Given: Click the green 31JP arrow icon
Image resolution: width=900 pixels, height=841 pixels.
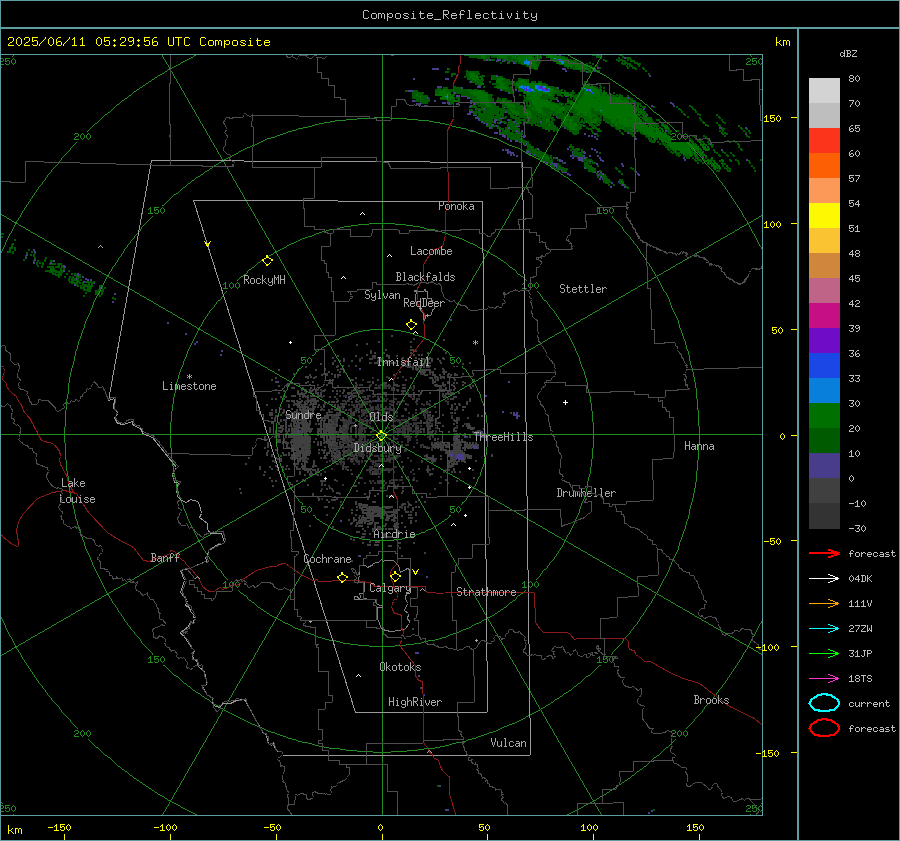Looking at the screenshot, I should pos(824,653).
